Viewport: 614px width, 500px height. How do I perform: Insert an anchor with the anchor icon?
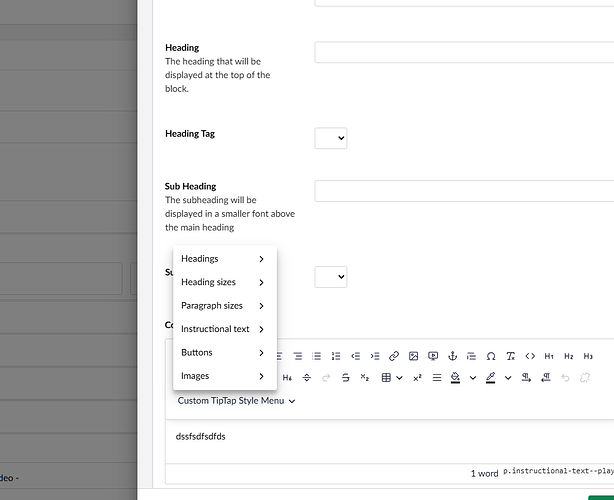pos(452,356)
